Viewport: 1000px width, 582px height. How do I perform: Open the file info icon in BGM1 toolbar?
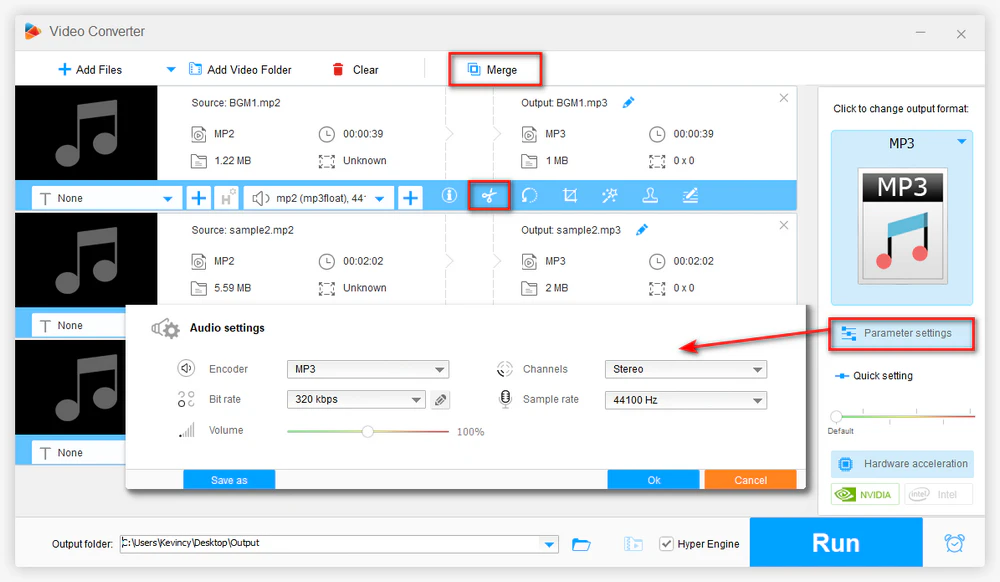(449, 196)
